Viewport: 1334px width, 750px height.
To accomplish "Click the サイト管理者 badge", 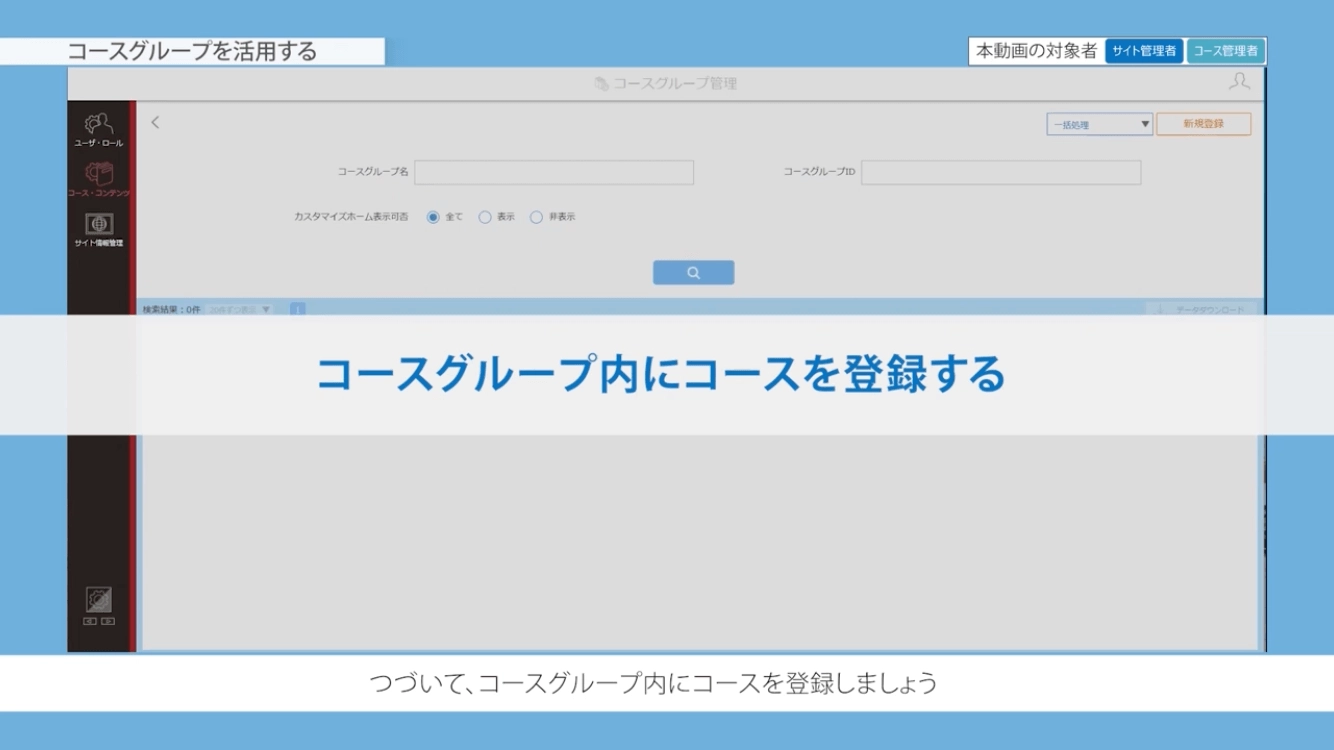I will pyautogui.click(x=1144, y=51).
